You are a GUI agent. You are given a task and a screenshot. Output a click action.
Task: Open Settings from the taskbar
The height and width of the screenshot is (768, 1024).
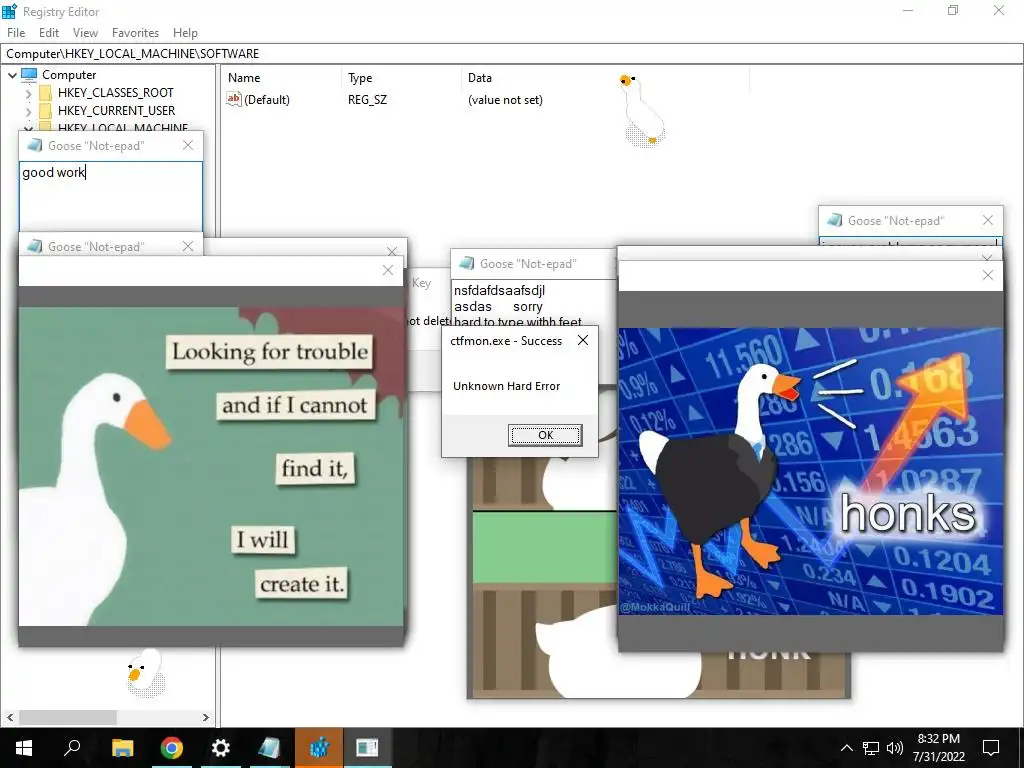[x=221, y=748]
